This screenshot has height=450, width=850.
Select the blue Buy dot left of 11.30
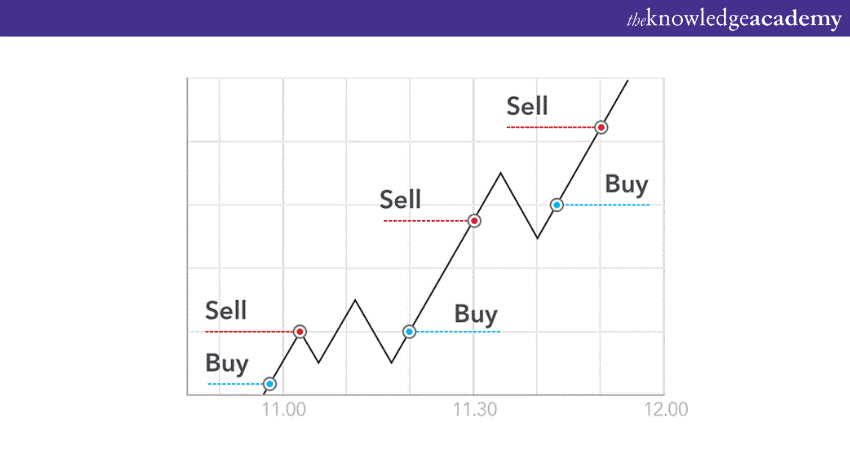[409, 331]
